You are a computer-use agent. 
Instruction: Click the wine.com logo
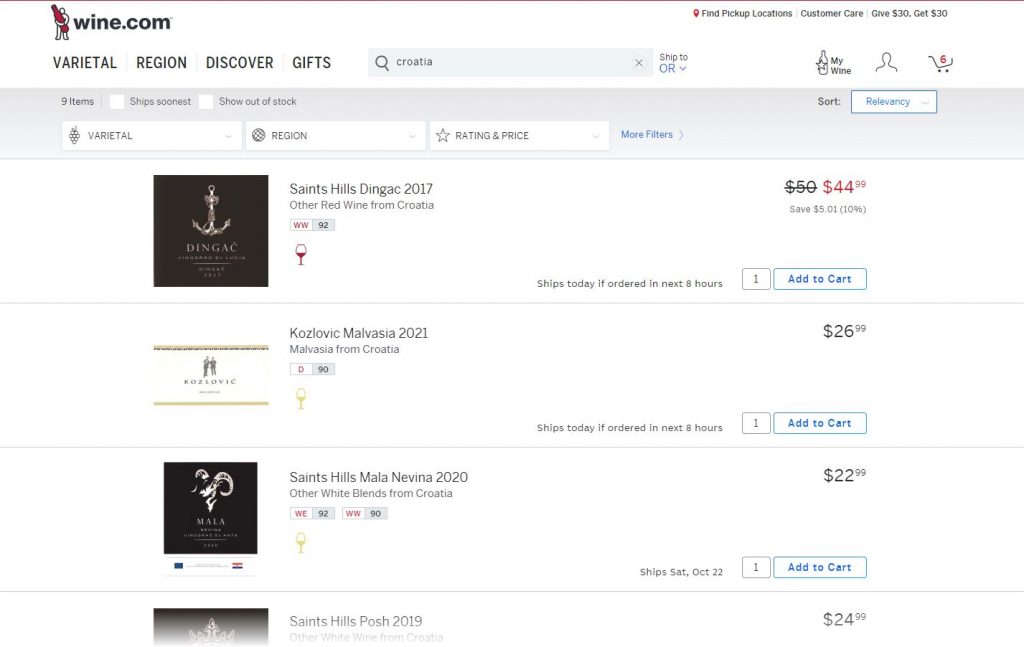pyautogui.click(x=111, y=22)
